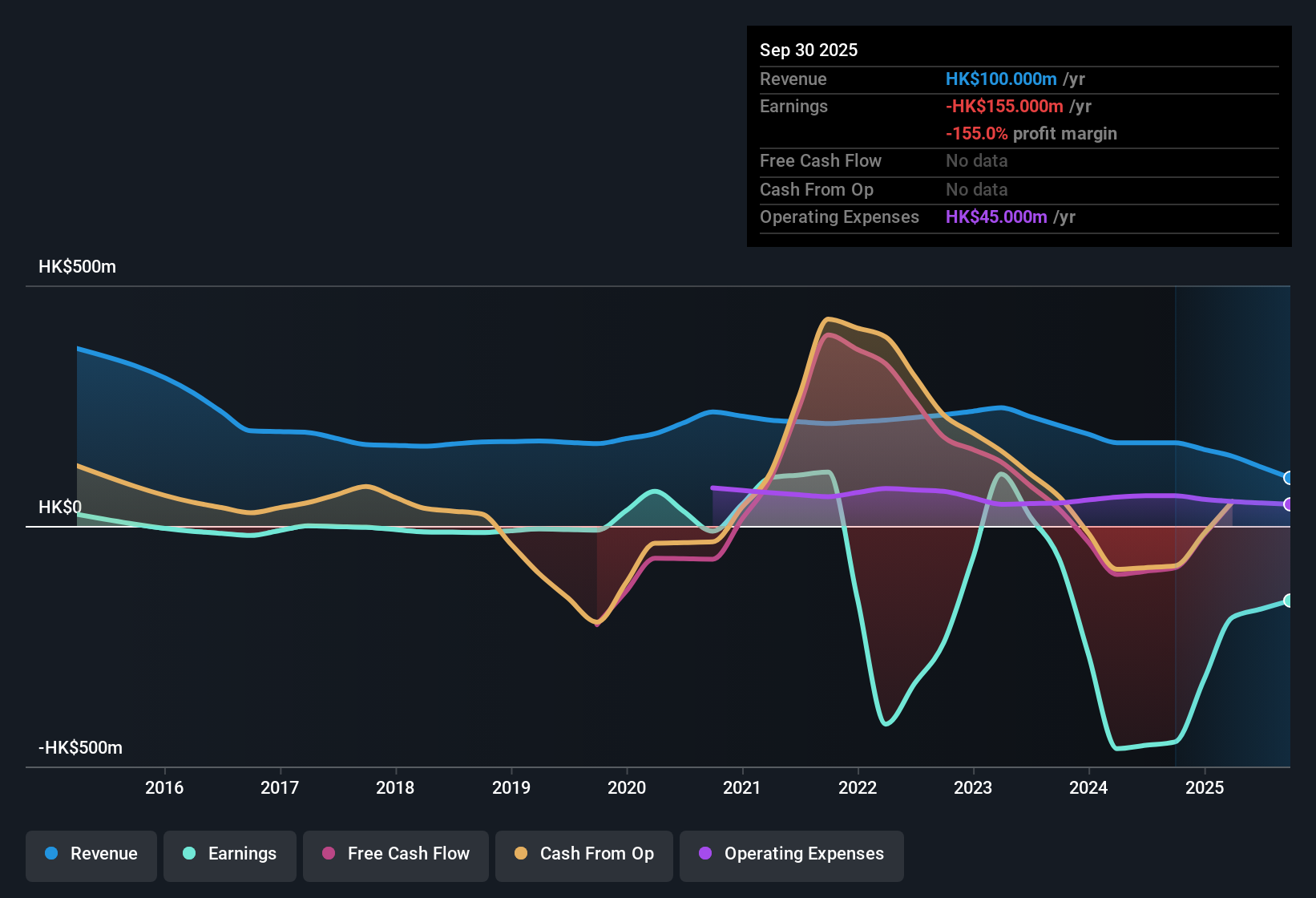The image size is (1316, 898).
Task: Select the 2025 year label on axis
Action: (1205, 788)
